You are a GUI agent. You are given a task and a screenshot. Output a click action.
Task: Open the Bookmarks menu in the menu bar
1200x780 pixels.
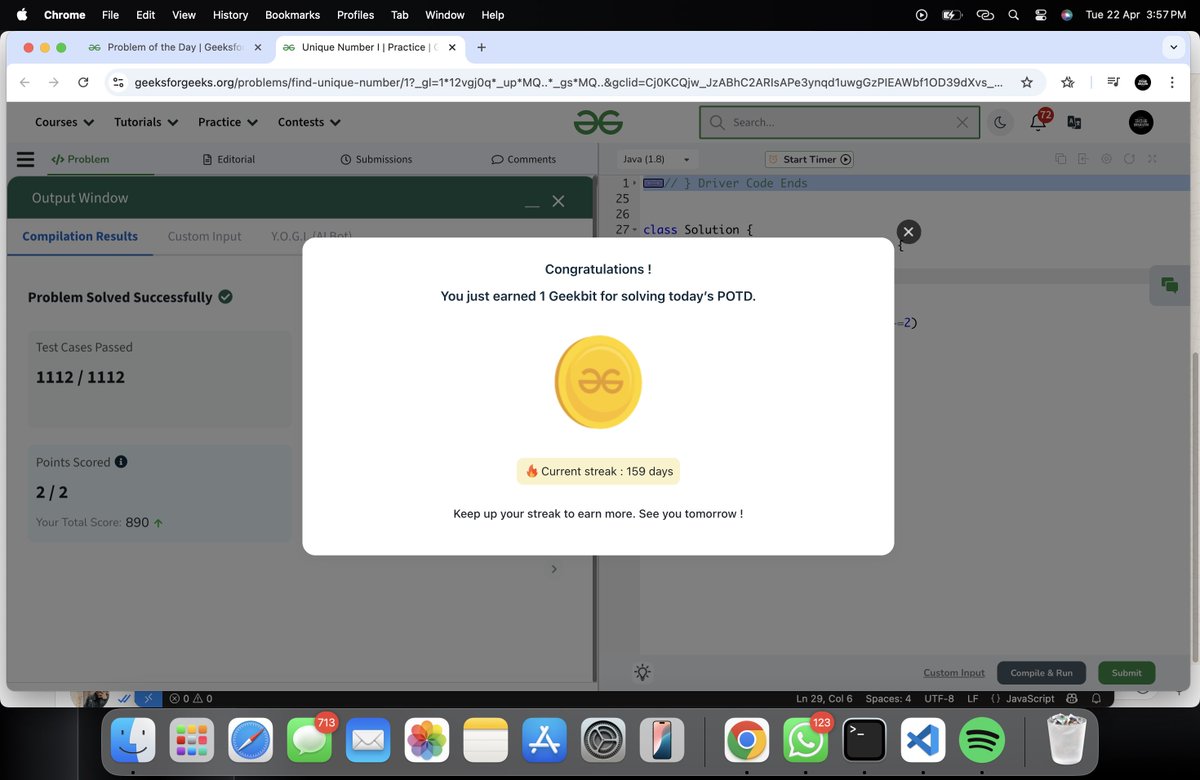(292, 15)
